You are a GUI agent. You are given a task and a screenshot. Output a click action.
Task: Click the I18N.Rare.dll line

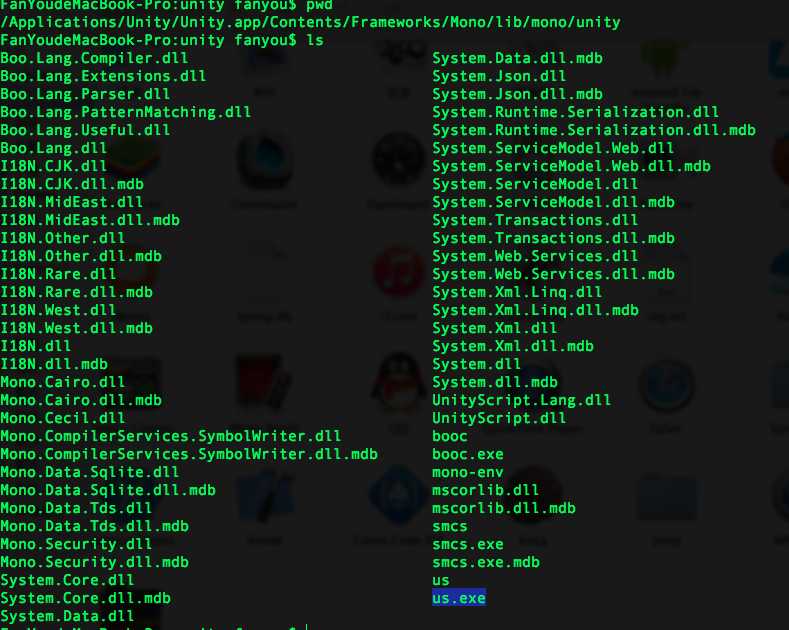pos(58,274)
